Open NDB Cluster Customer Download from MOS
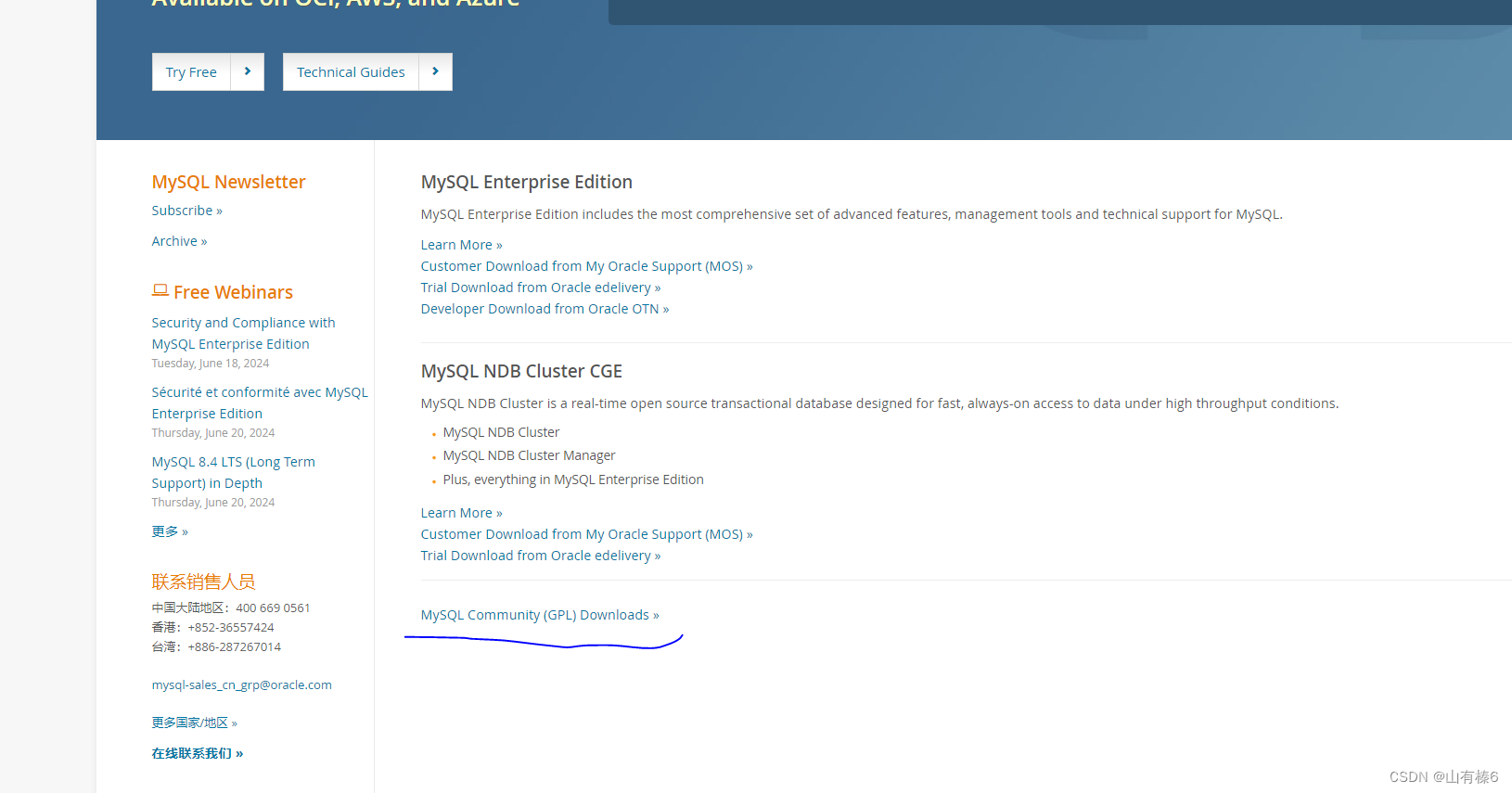 click(587, 534)
